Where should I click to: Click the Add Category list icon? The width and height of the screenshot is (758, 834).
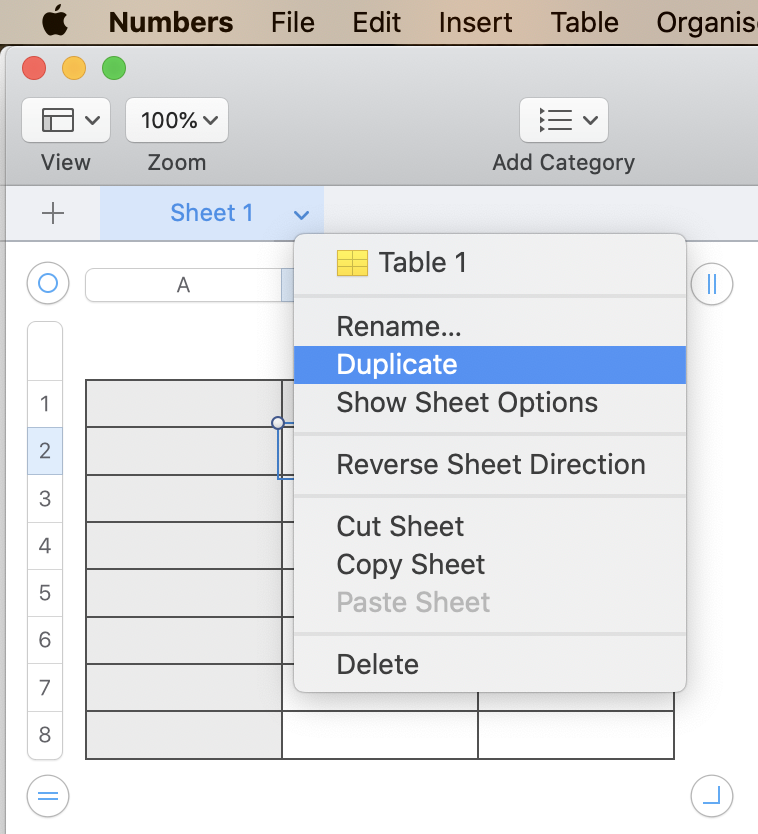(554, 121)
